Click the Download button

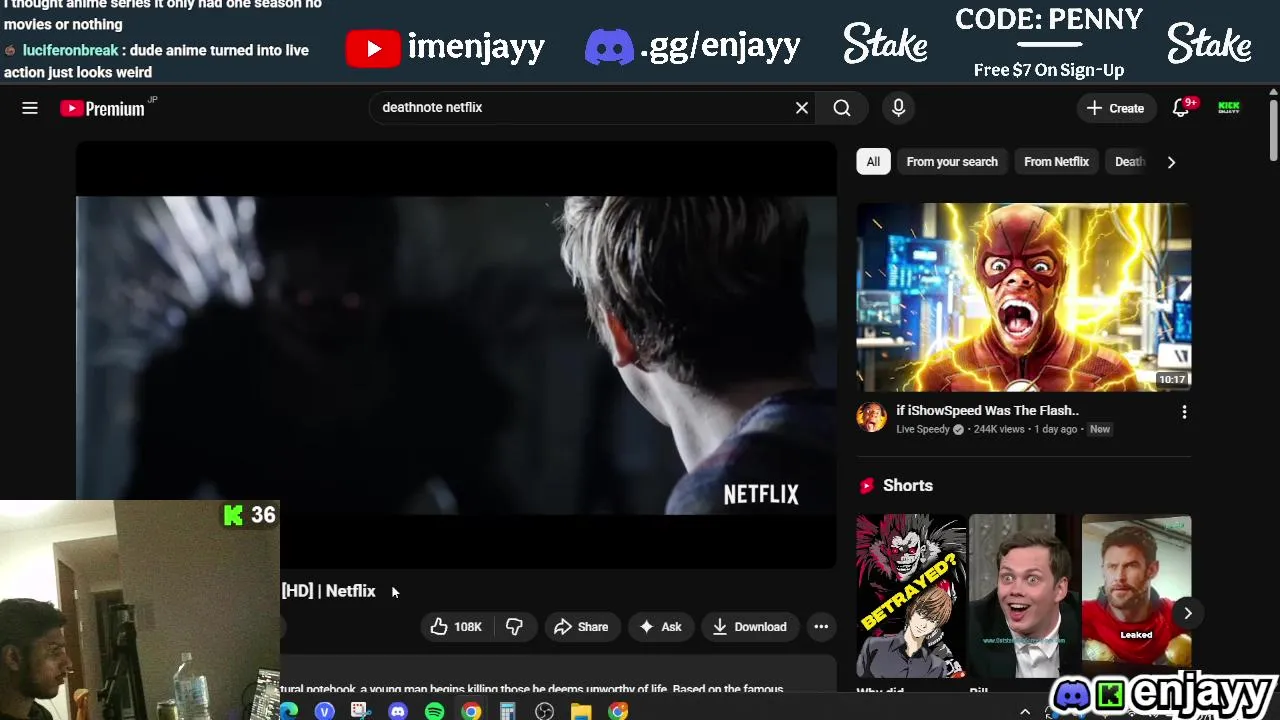[750, 627]
